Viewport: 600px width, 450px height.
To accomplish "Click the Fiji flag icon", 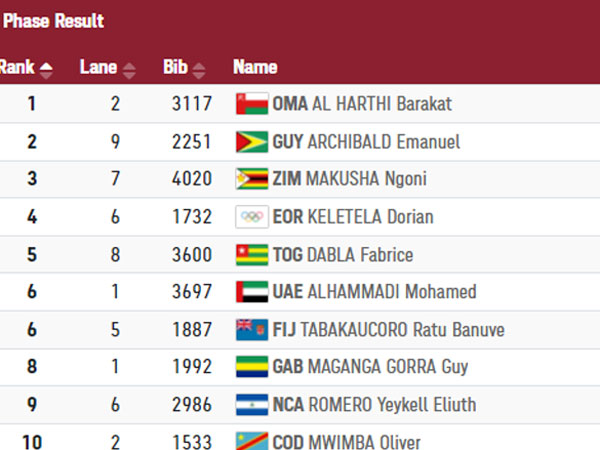I will tap(251, 329).
